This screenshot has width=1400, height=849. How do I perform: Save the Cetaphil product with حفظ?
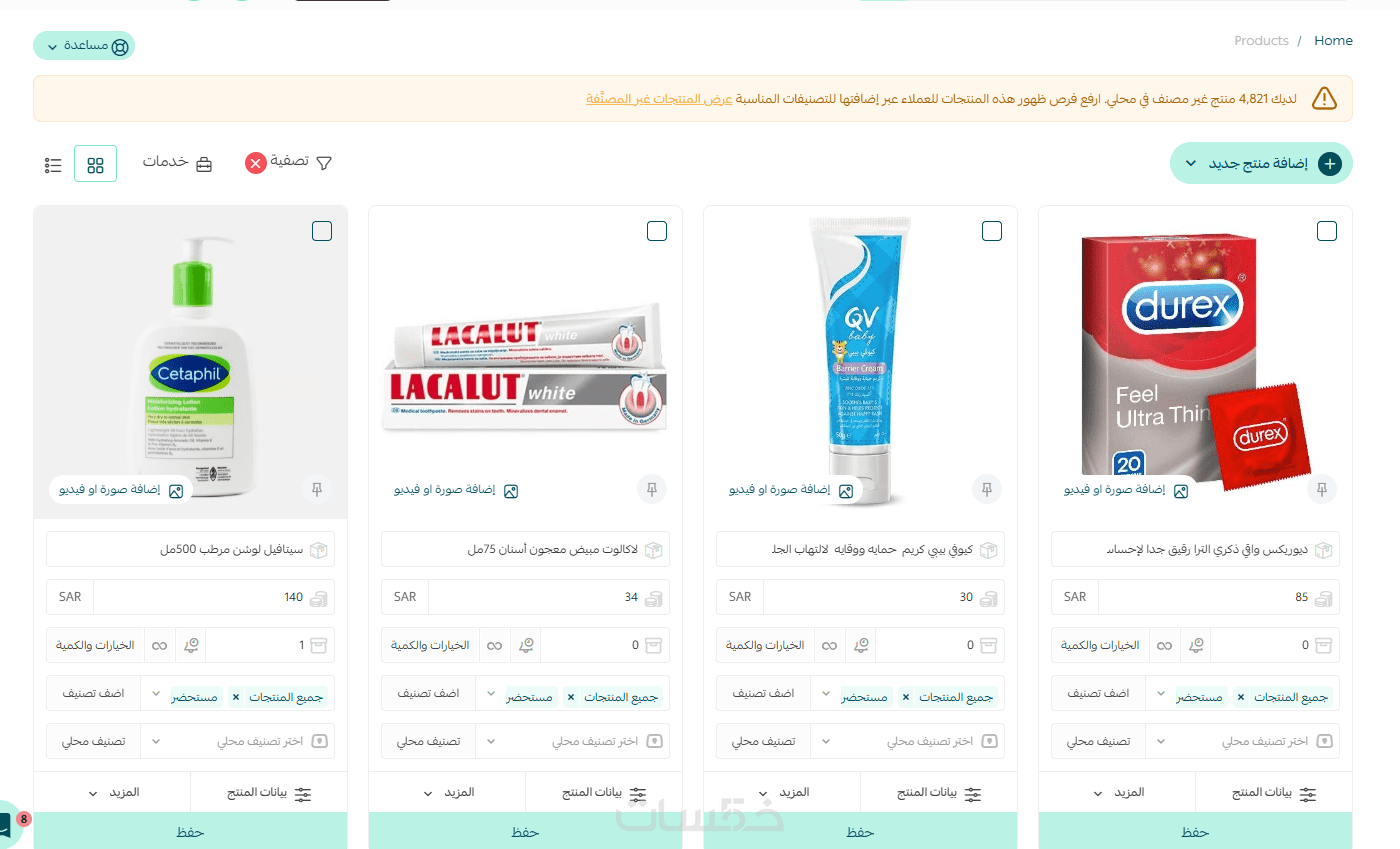pyautogui.click(x=190, y=831)
